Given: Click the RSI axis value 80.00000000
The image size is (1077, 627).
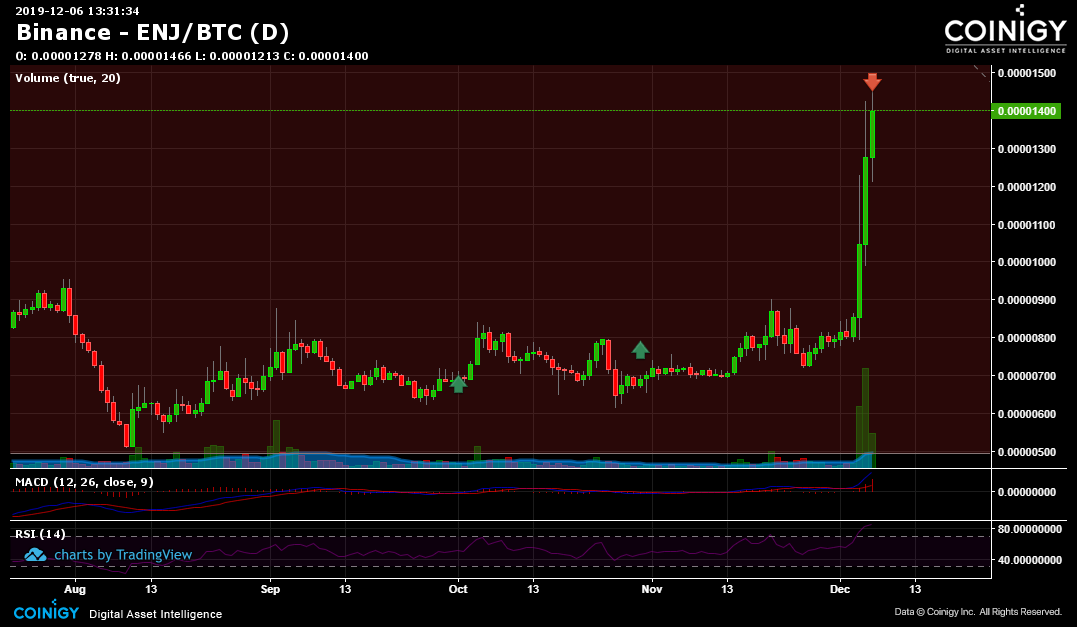Looking at the screenshot, I should pos(1030,529).
